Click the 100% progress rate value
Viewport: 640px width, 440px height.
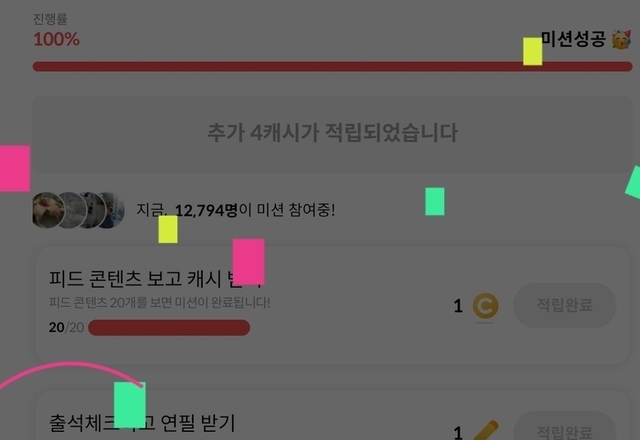click(x=56, y=40)
